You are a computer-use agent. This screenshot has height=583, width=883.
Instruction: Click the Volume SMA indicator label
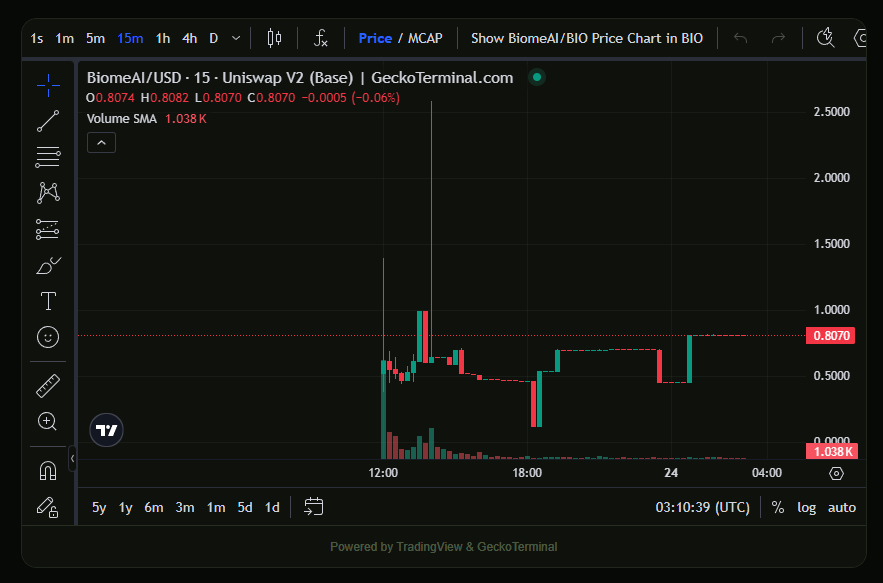(122, 119)
